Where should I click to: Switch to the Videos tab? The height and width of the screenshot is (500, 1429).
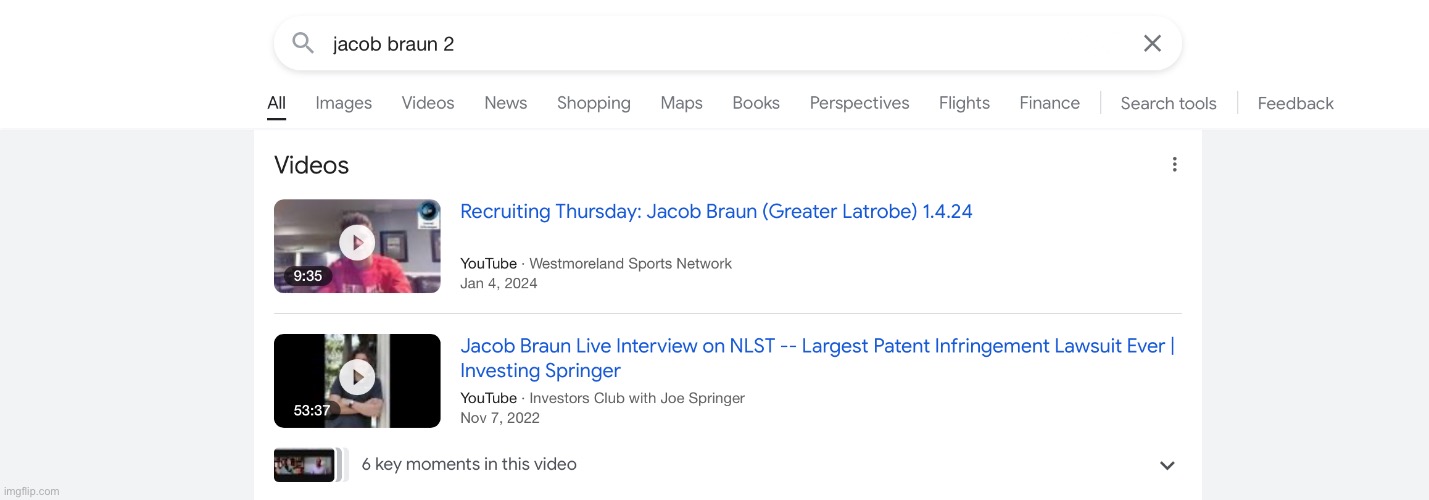click(x=427, y=103)
